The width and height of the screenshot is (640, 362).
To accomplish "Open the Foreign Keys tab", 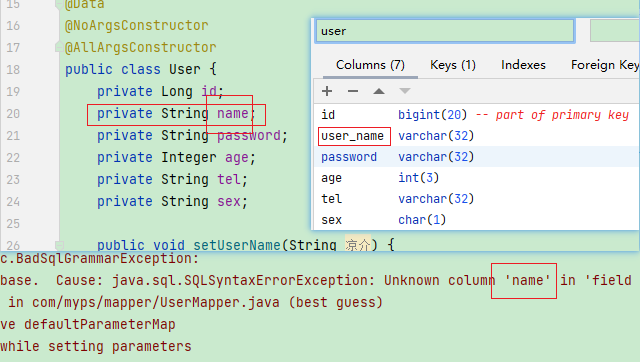I will (x=605, y=65).
